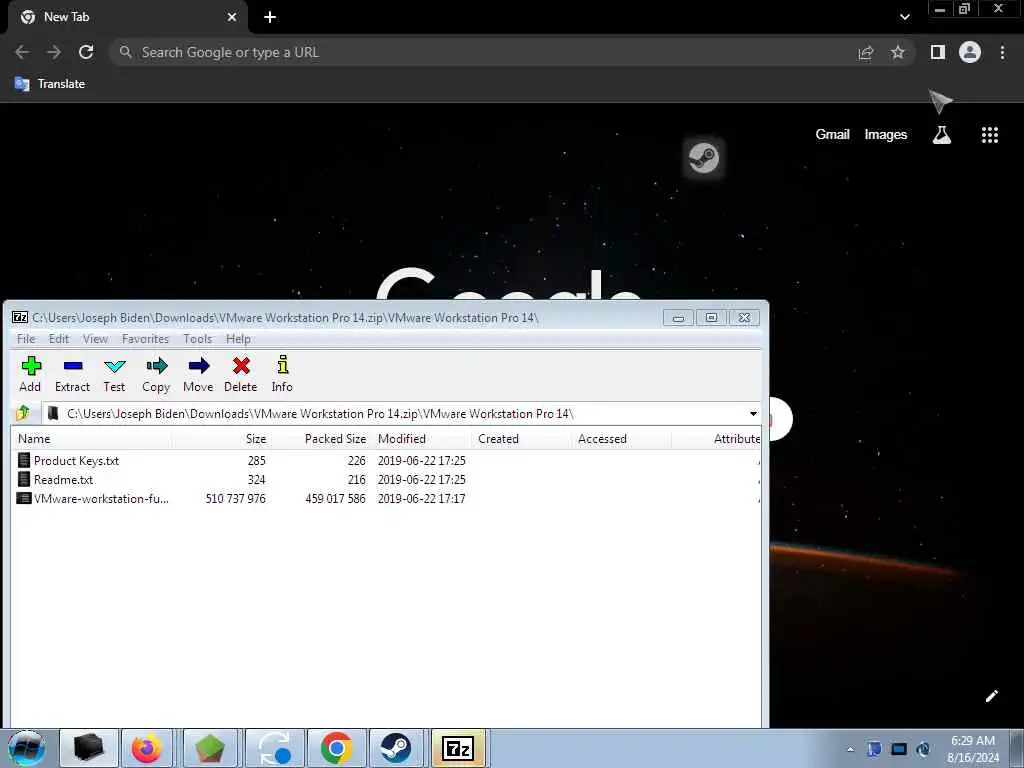The height and width of the screenshot is (768, 1024).
Task: Sort by Packed Size column header
Action: (x=321, y=439)
